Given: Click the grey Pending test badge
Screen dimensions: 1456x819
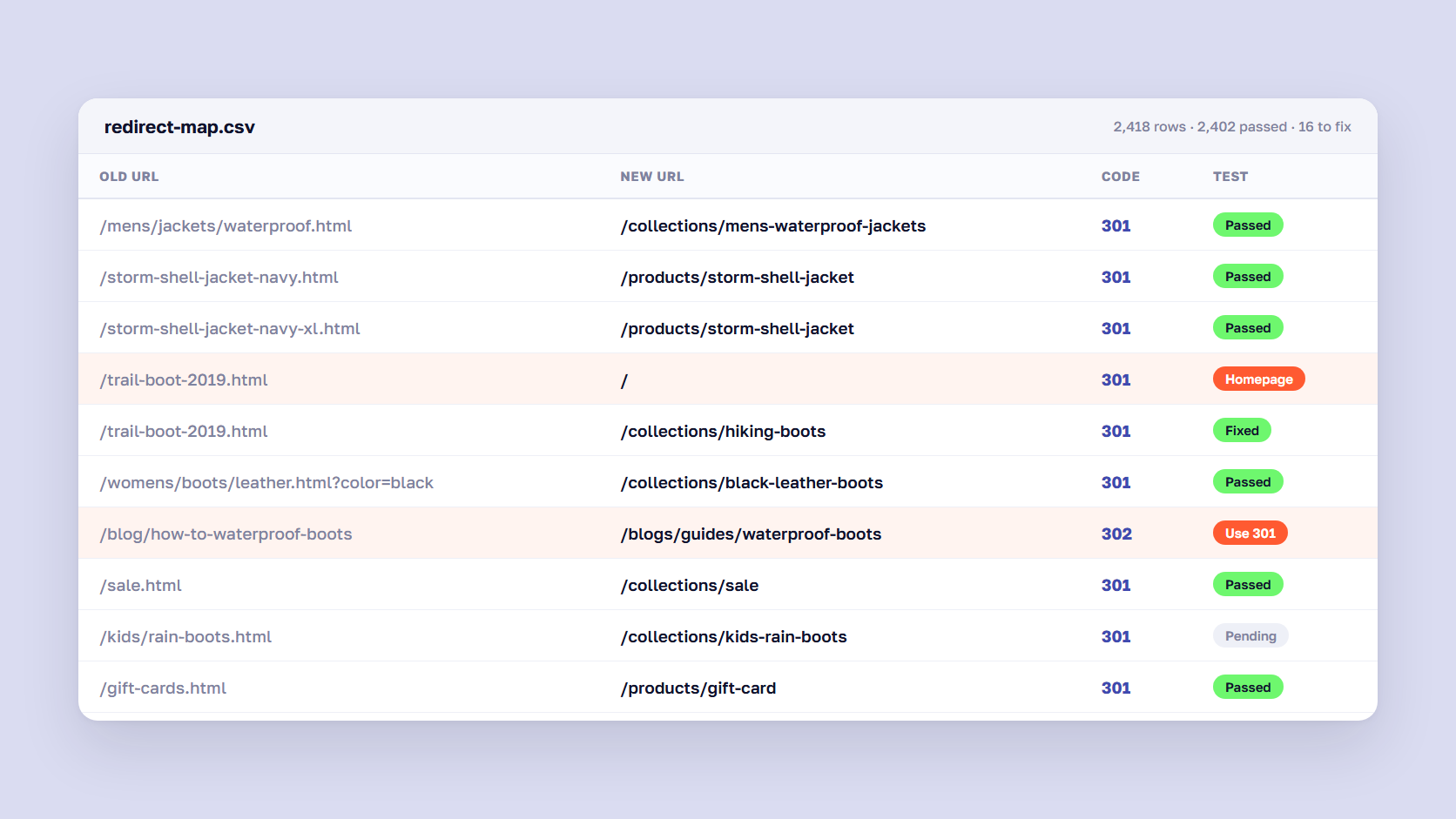Looking at the screenshot, I should click(1250, 636).
